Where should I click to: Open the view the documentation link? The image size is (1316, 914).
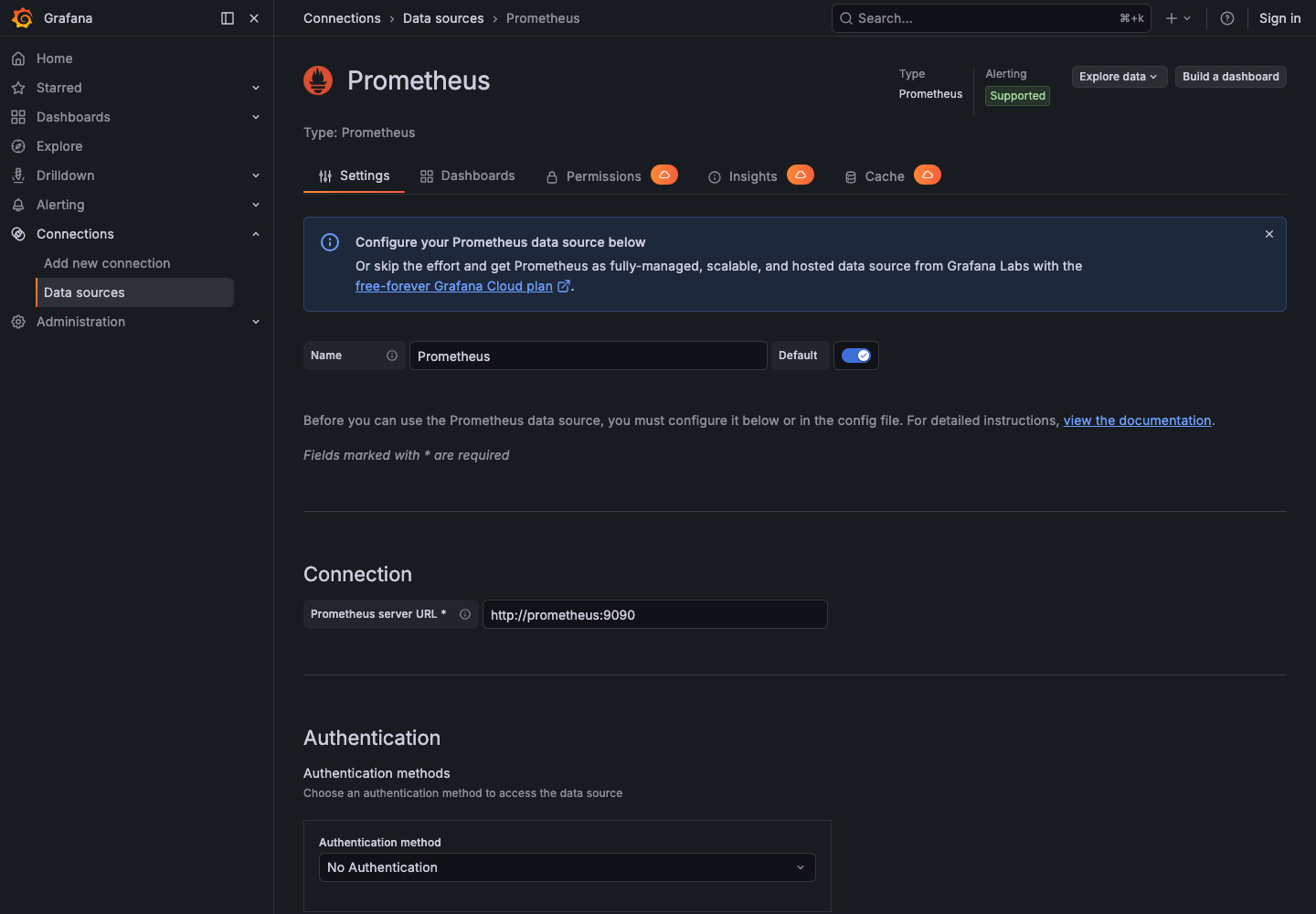tap(1137, 420)
